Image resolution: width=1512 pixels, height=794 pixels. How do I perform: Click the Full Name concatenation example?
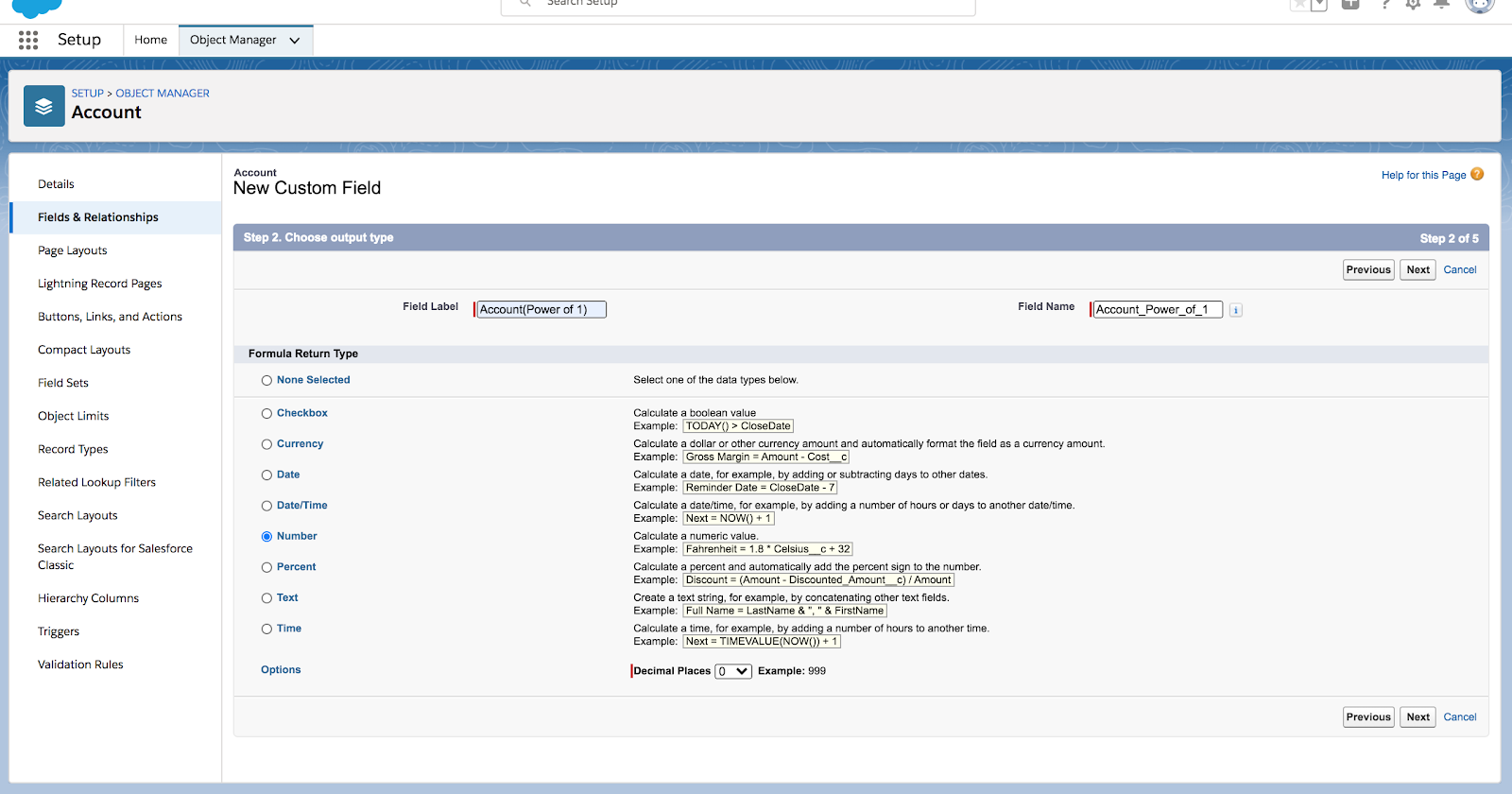(784, 611)
